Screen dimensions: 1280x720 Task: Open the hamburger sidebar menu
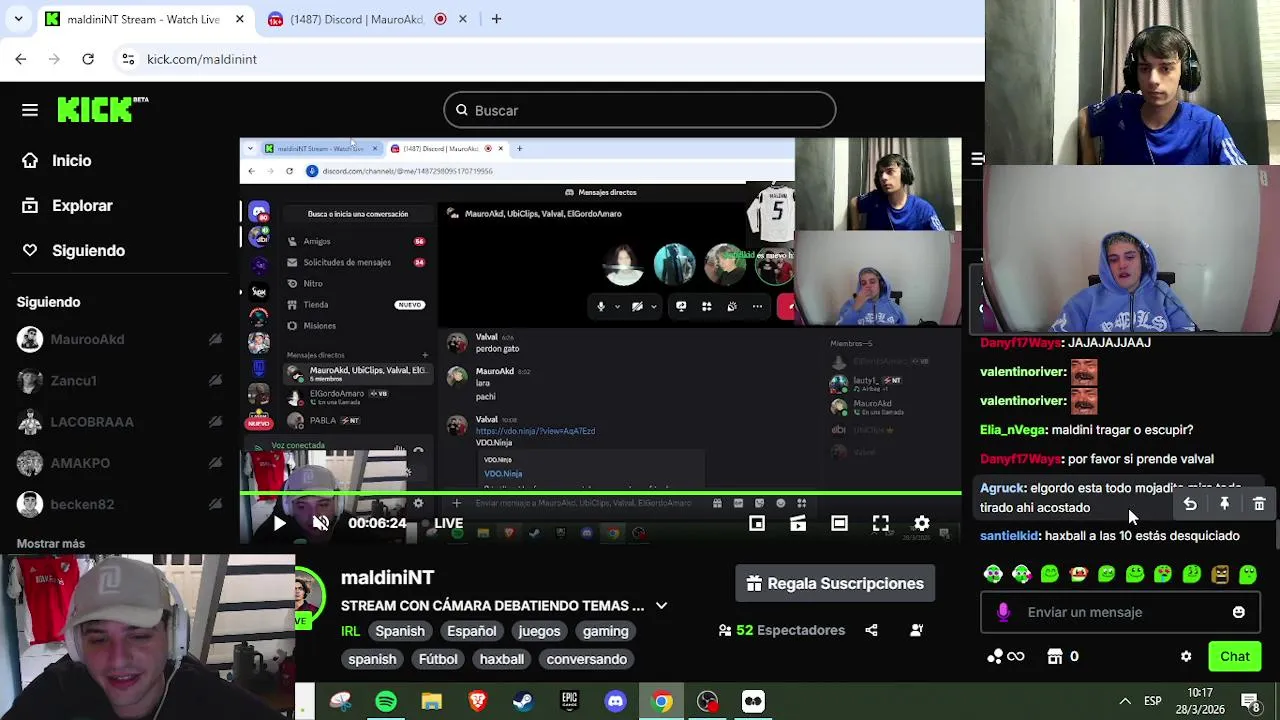[30, 110]
